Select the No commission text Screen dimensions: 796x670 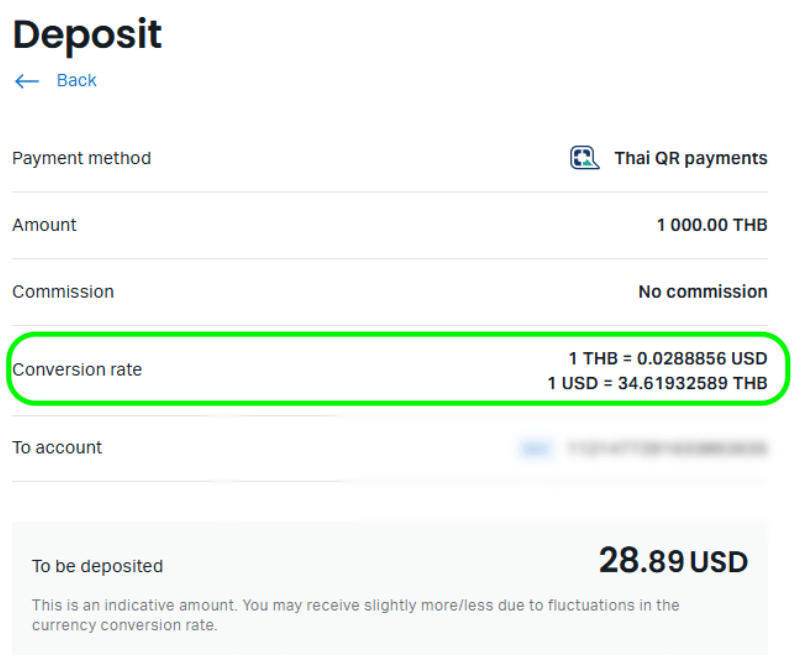pos(703,292)
